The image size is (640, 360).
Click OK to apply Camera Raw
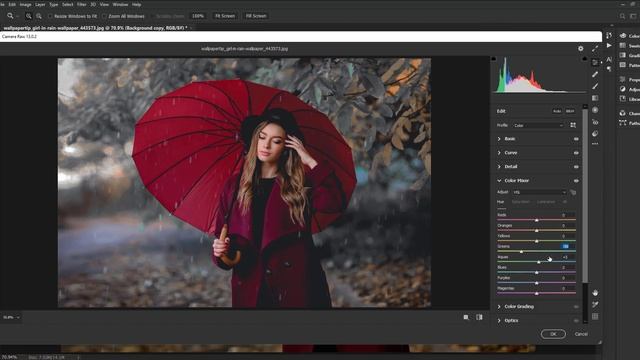[553, 334]
